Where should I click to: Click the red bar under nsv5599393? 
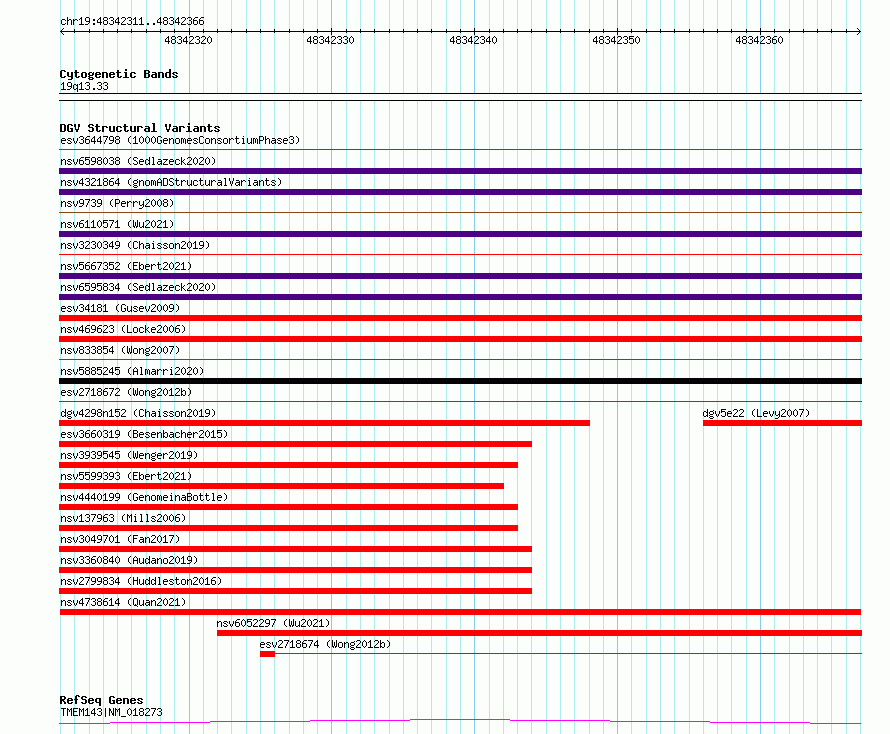(282, 486)
